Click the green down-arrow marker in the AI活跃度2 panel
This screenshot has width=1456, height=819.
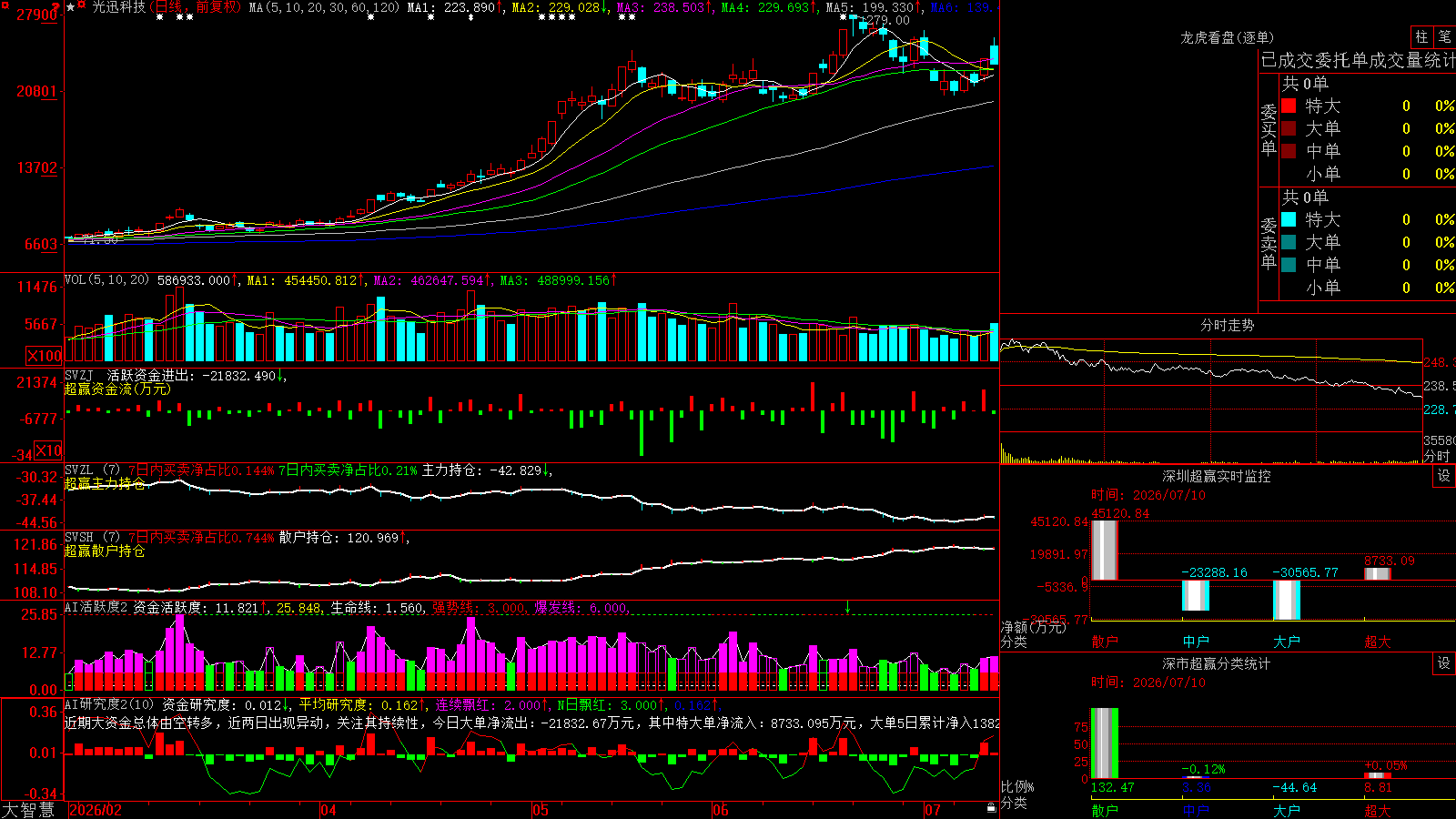pyautogui.click(x=847, y=607)
